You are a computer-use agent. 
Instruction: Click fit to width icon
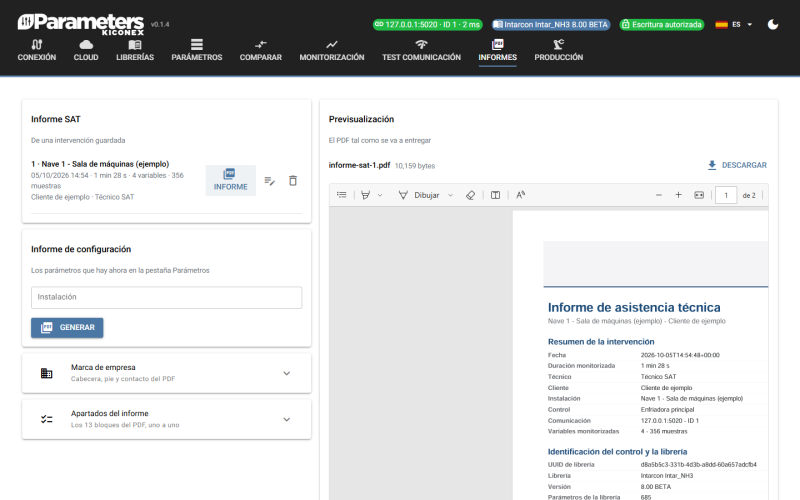(x=699, y=195)
